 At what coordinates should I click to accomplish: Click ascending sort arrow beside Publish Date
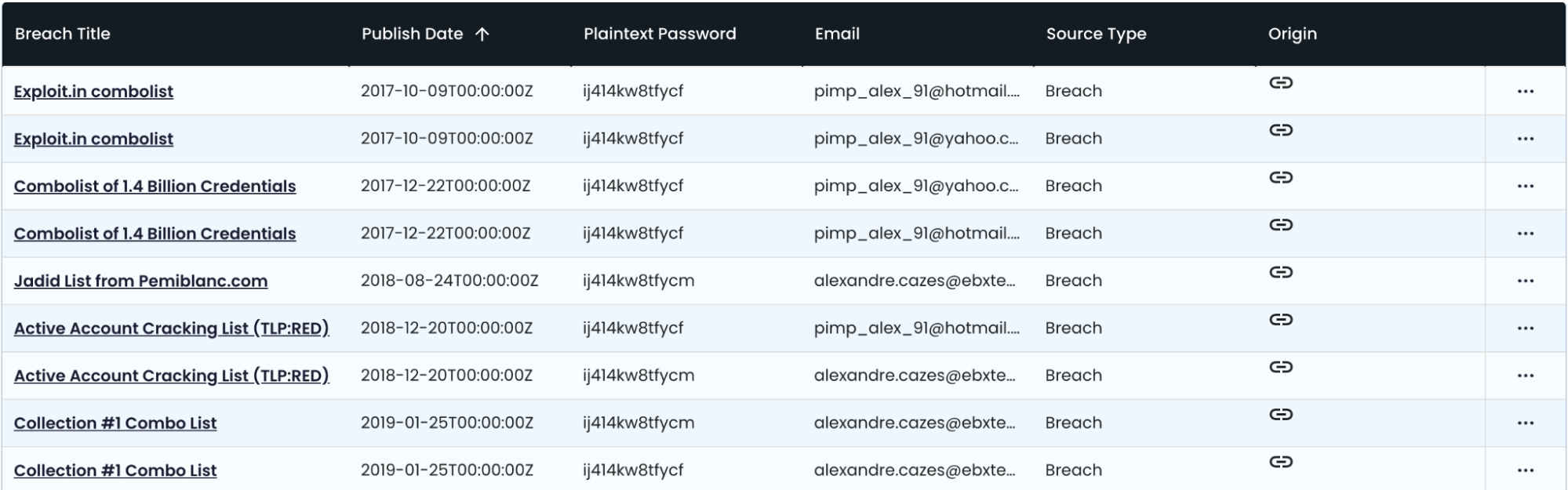[x=482, y=34]
